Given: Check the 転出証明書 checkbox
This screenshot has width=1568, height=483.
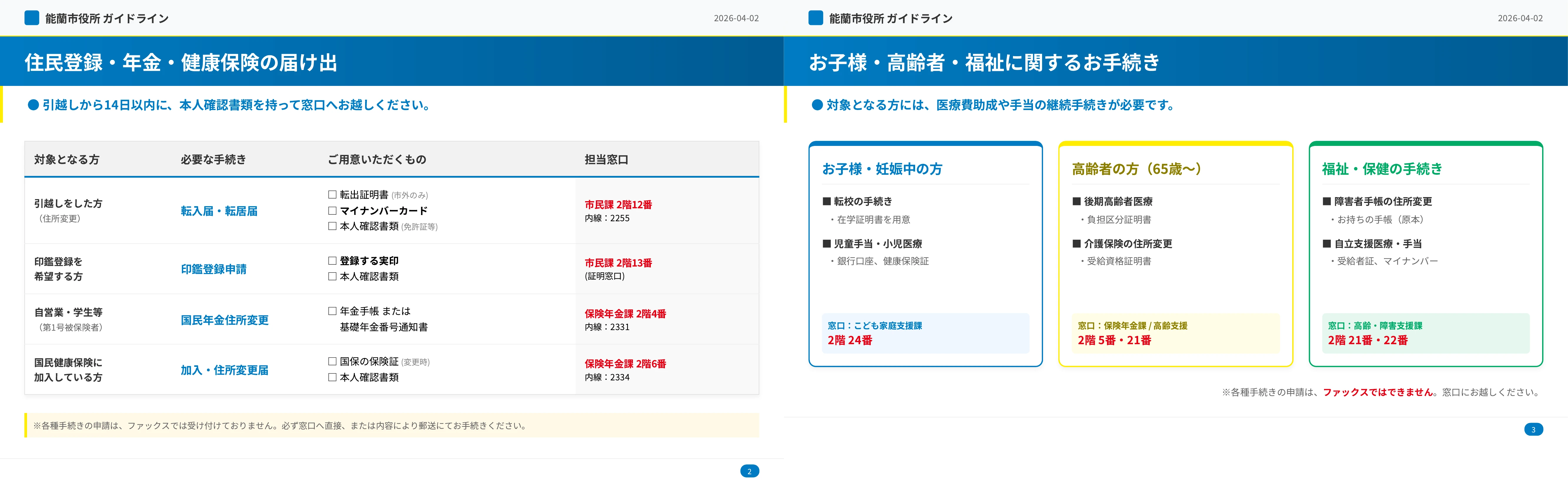Looking at the screenshot, I should point(332,195).
